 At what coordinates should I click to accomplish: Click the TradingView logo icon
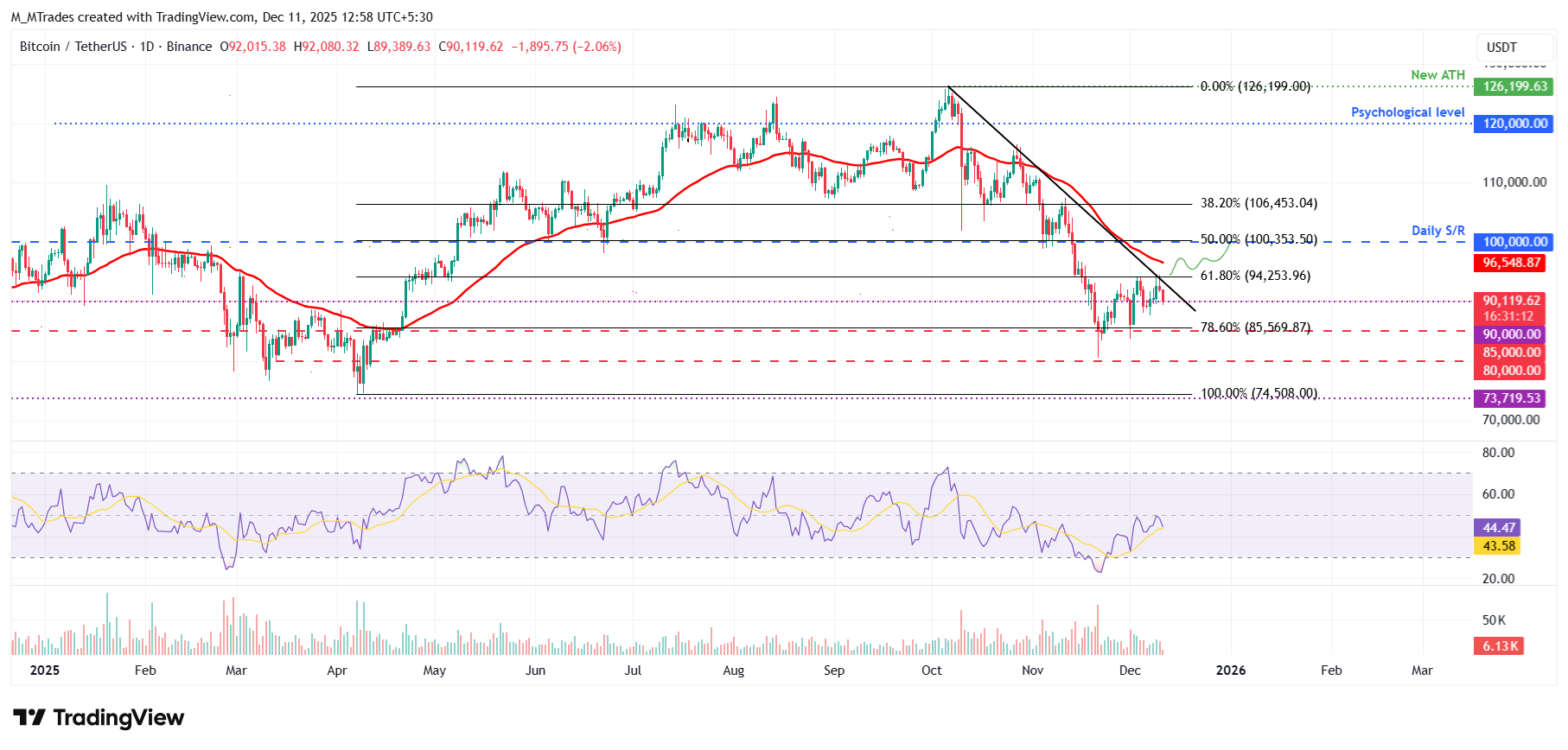click(29, 717)
